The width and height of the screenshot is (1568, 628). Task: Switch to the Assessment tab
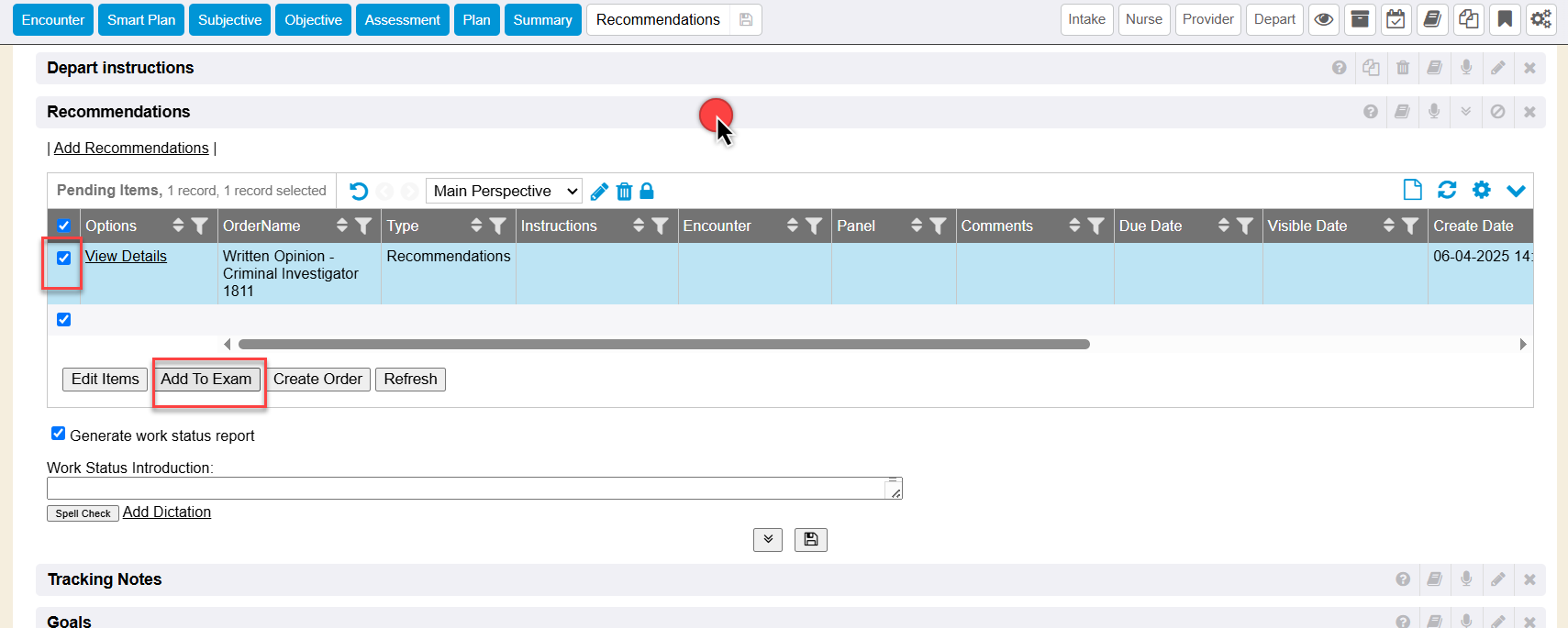402,19
